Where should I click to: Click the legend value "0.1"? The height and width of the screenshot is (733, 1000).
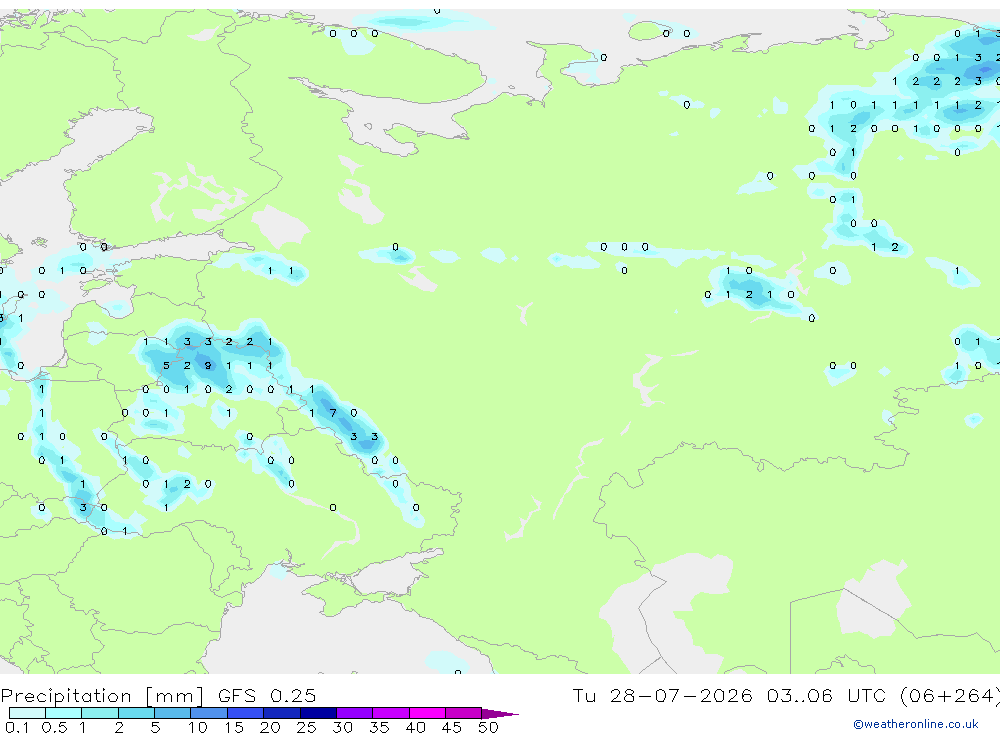[17, 727]
